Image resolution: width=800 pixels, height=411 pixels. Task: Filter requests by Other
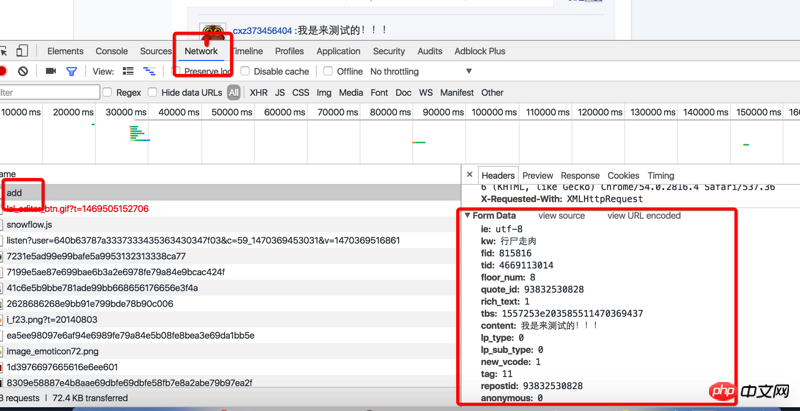coord(492,92)
